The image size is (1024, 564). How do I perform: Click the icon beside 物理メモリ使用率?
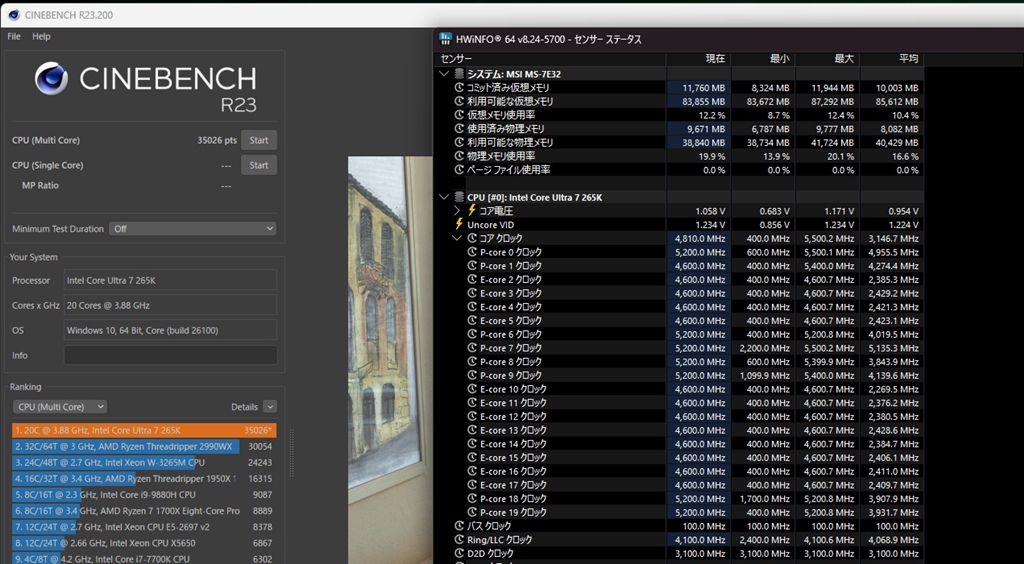click(x=459, y=156)
